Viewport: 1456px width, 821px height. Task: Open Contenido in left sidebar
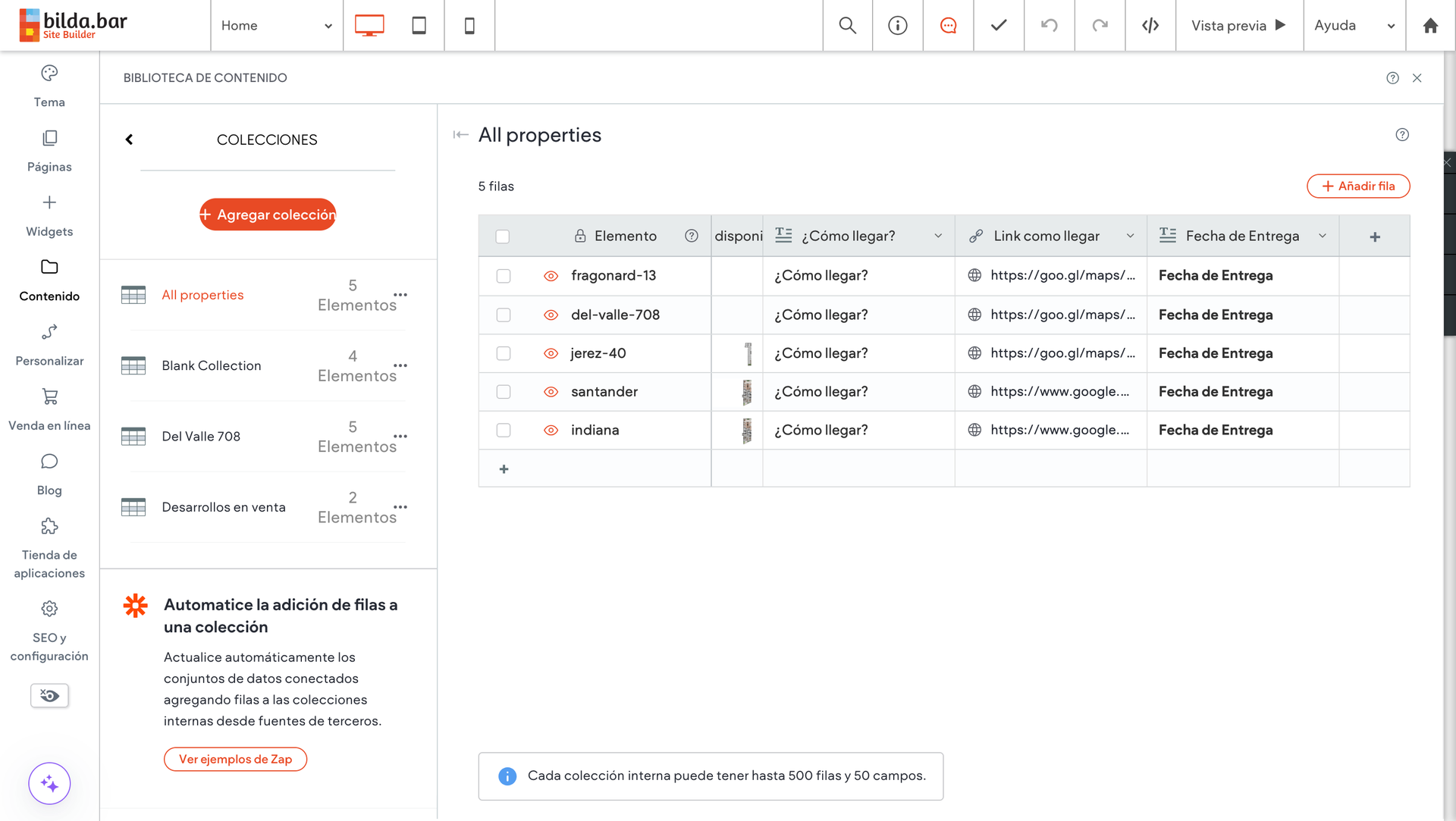(49, 280)
